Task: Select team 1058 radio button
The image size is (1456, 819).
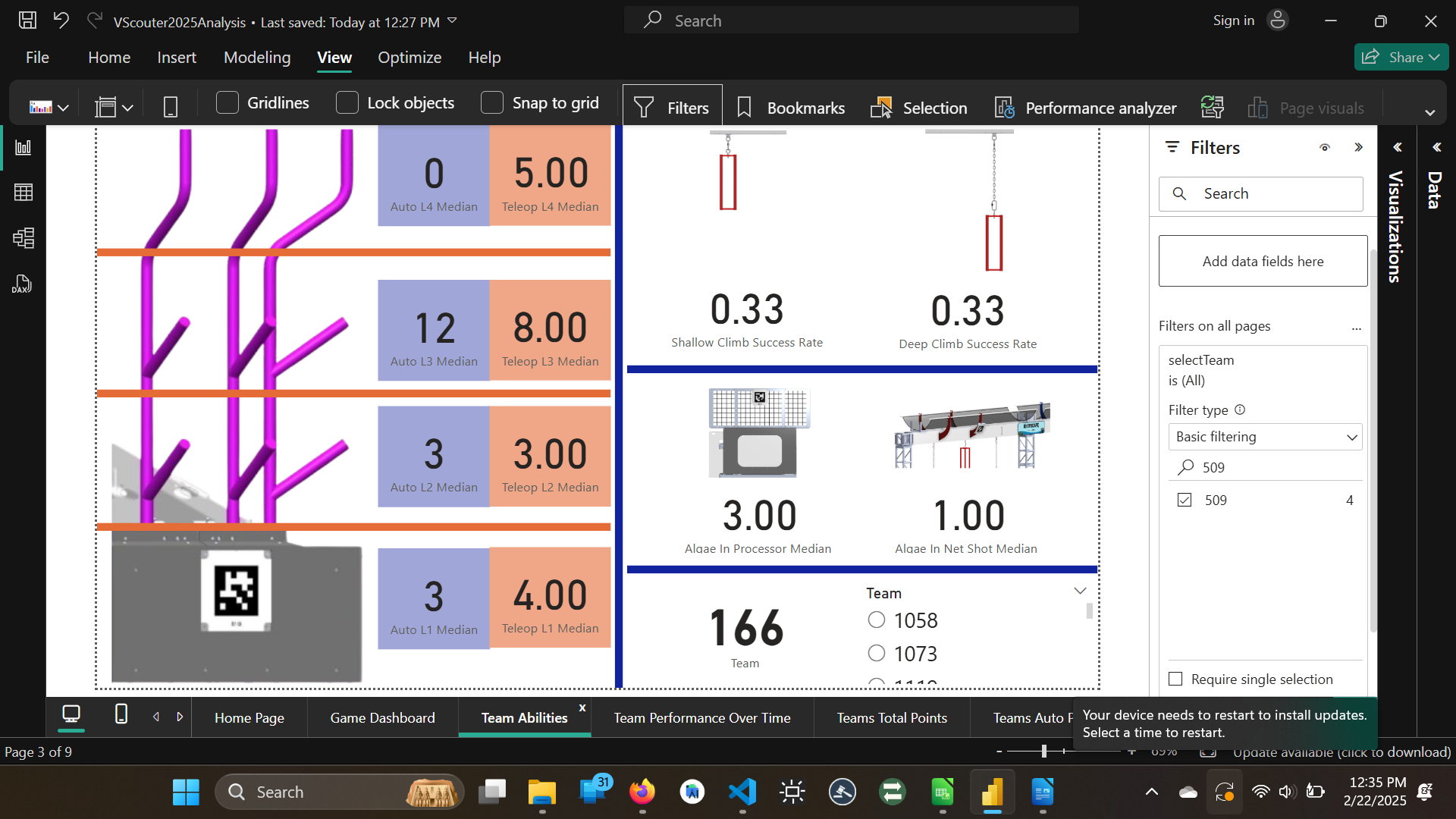Action: click(x=877, y=620)
